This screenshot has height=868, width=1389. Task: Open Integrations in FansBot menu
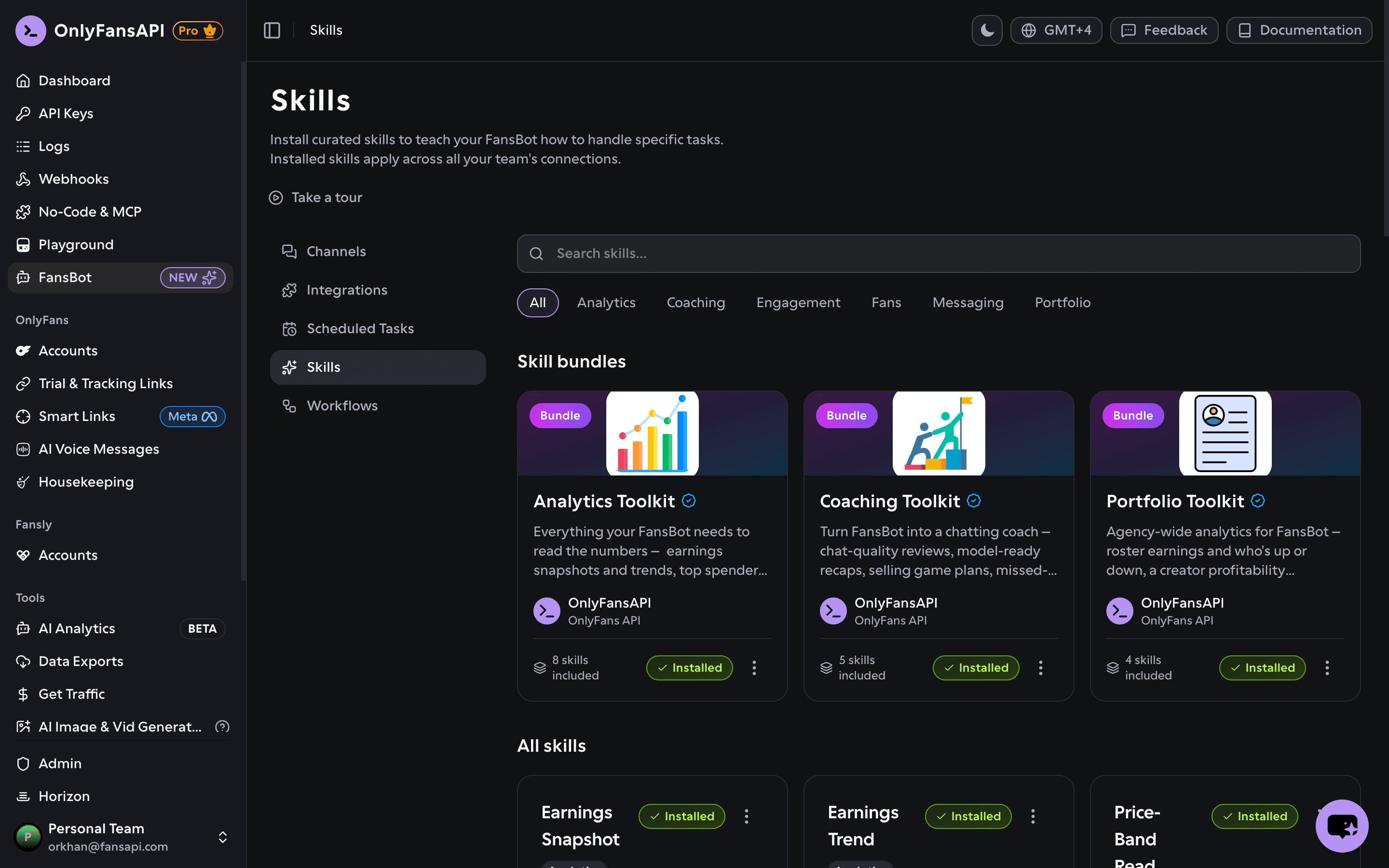pyautogui.click(x=378, y=290)
